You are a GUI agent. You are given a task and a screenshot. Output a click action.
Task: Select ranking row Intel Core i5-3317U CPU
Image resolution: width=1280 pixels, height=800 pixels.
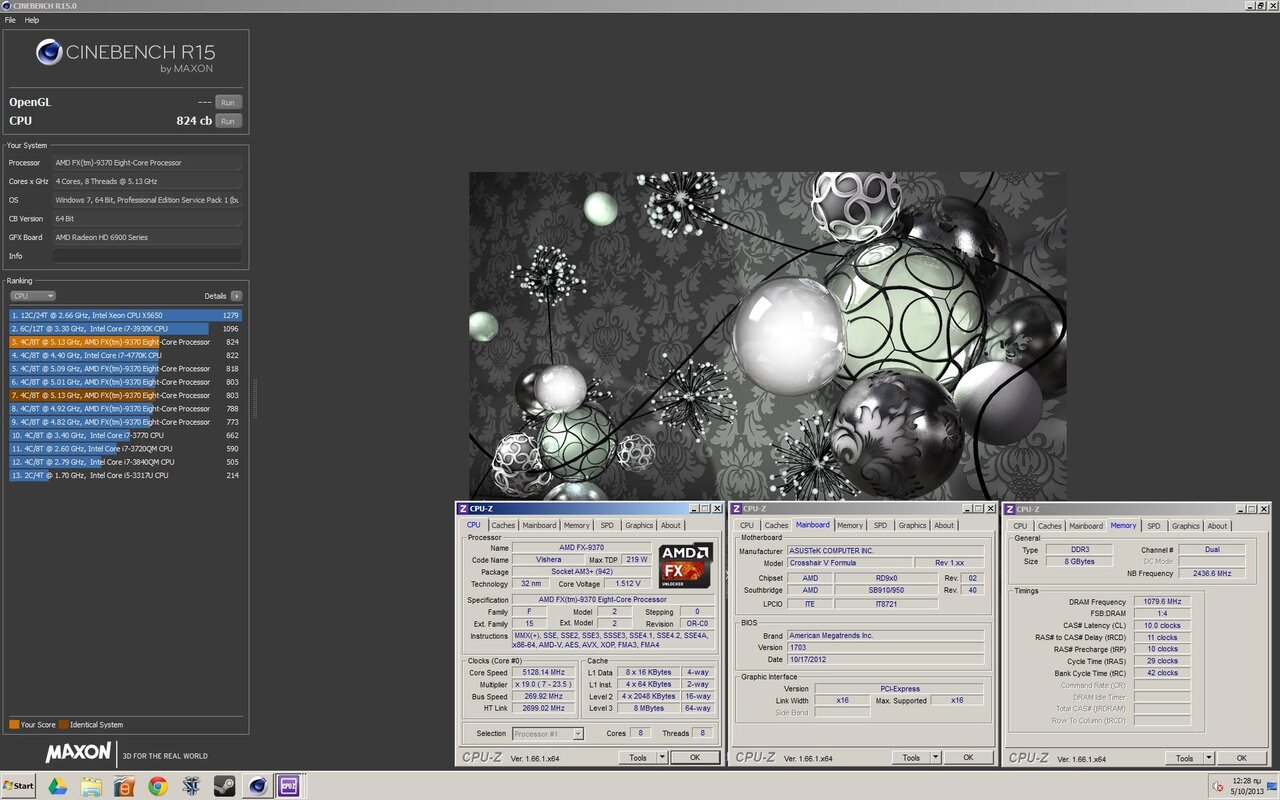(x=126, y=475)
